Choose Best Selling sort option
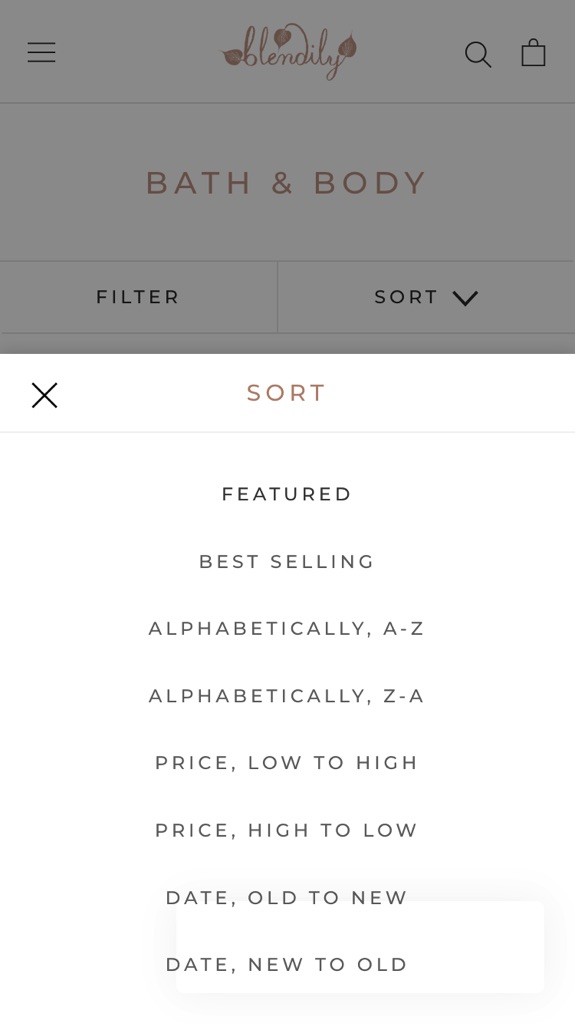 [287, 562]
